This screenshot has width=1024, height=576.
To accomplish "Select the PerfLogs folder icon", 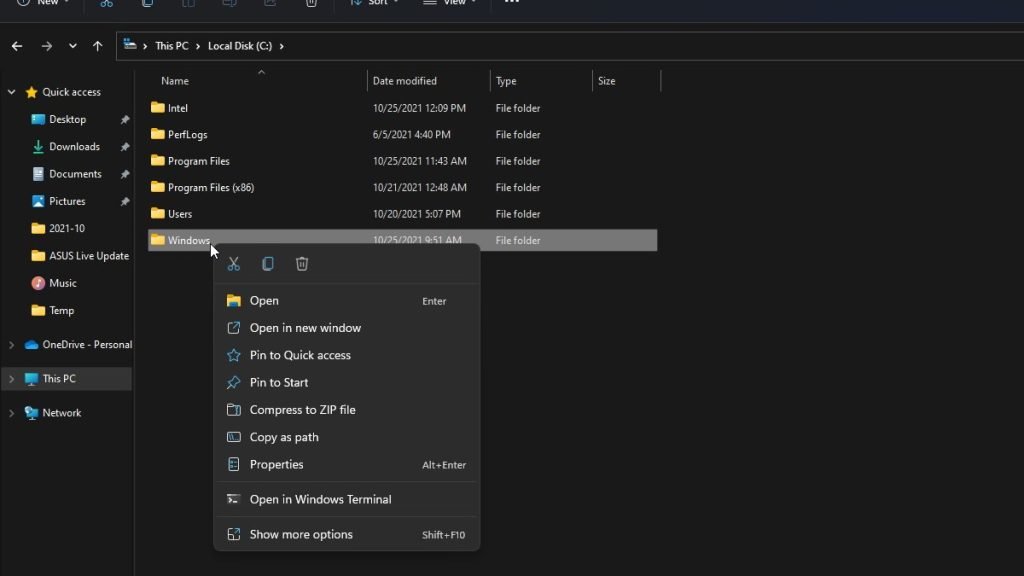I will click(157, 134).
